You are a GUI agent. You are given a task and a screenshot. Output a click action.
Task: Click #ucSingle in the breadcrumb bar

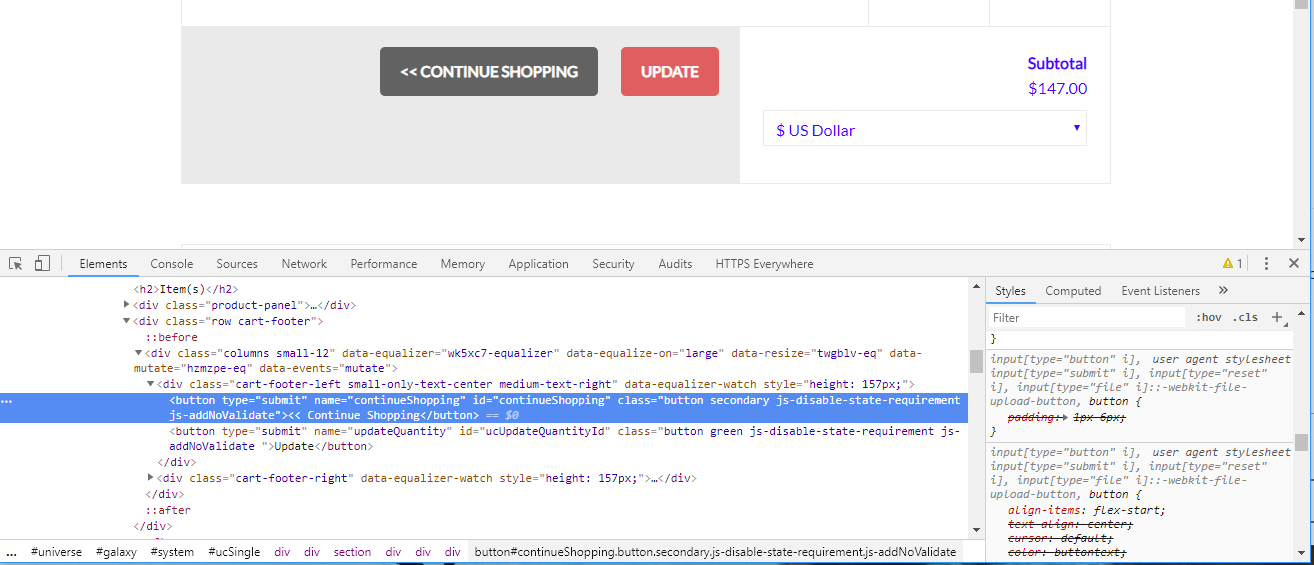click(x=234, y=552)
